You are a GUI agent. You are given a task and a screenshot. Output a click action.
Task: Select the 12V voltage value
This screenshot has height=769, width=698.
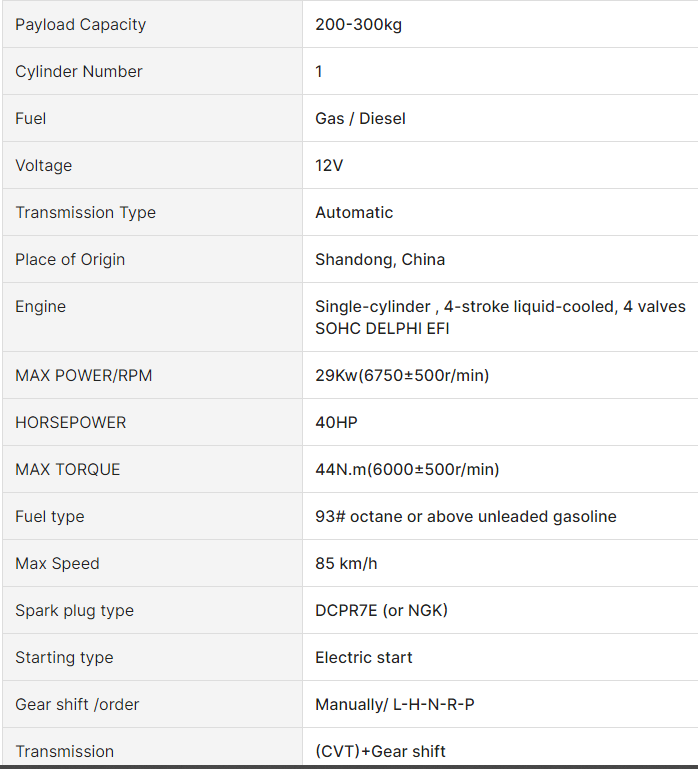[x=329, y=165]
